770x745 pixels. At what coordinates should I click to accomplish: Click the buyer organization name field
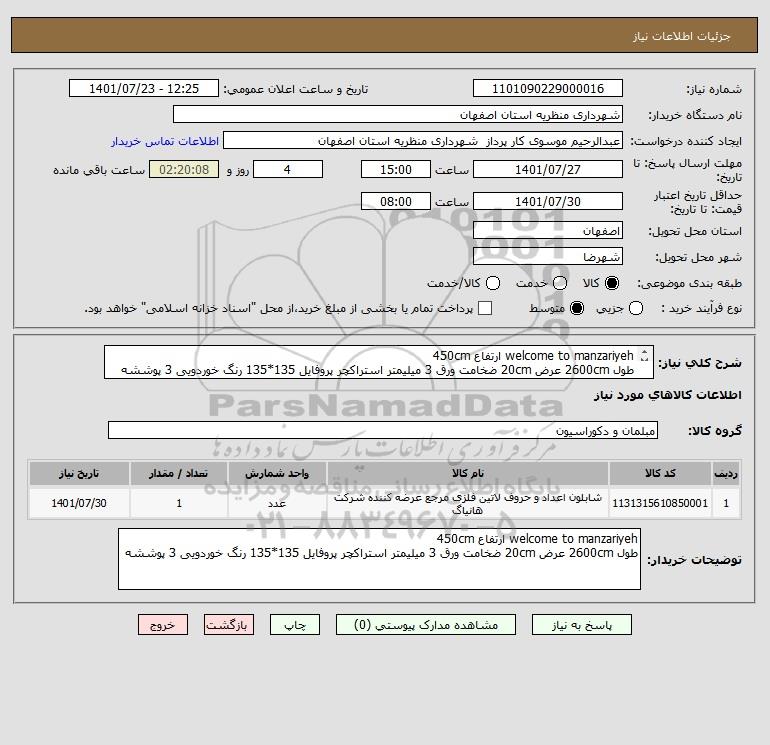(x=398, y=114)
